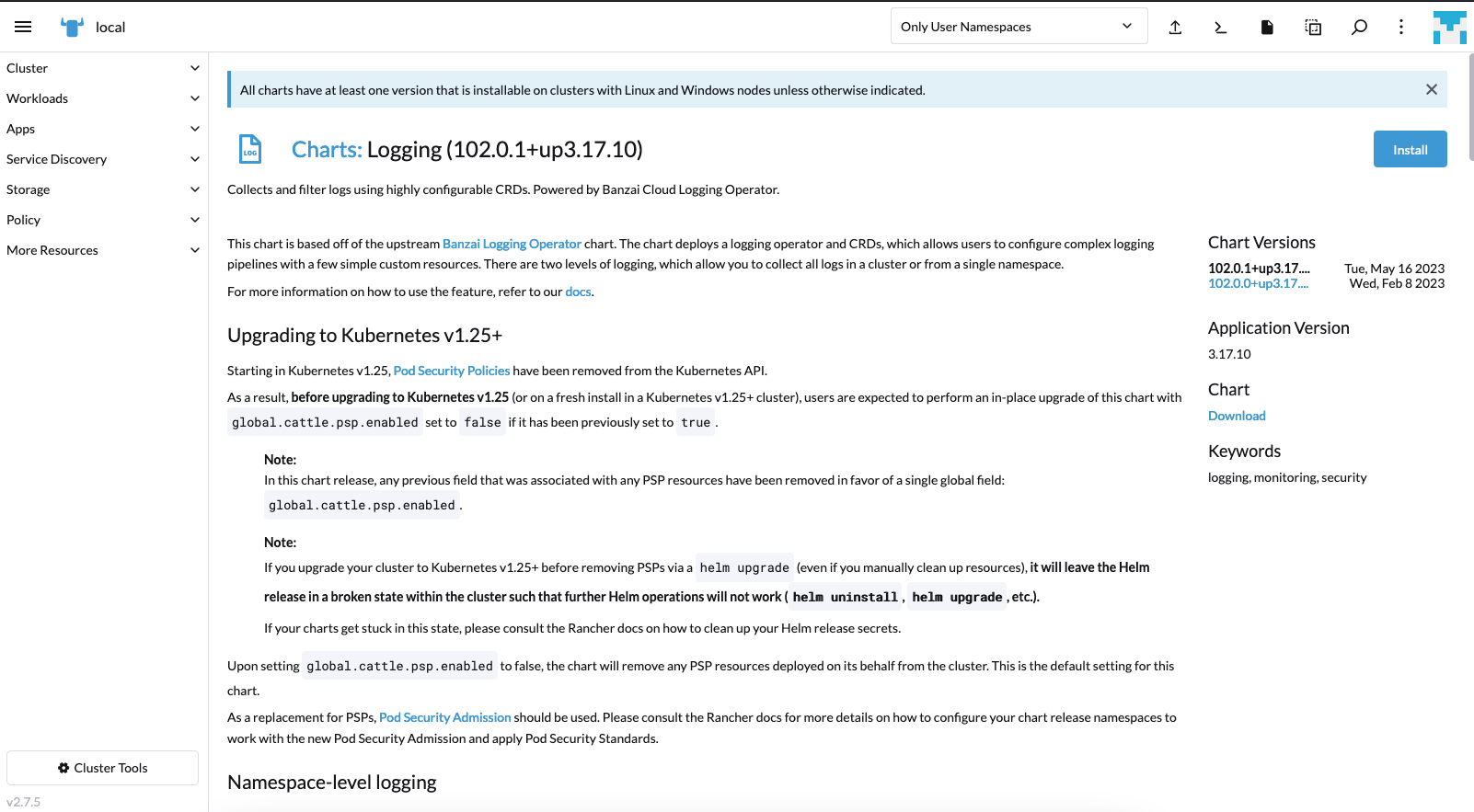The height and width of the screenshot is (812, 1474).
Task: Dismiss the charts info banner
Action: (1431, 89)
